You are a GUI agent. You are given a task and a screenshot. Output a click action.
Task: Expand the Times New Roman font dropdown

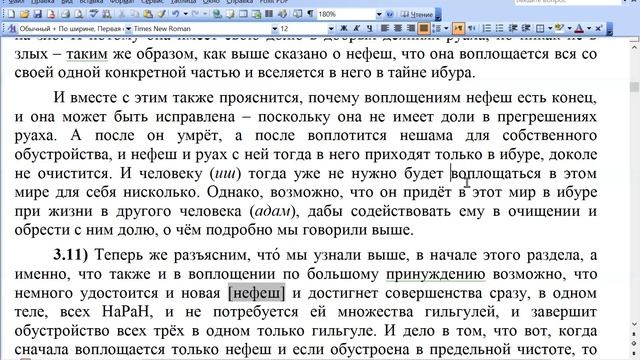(x=275, y=29)
